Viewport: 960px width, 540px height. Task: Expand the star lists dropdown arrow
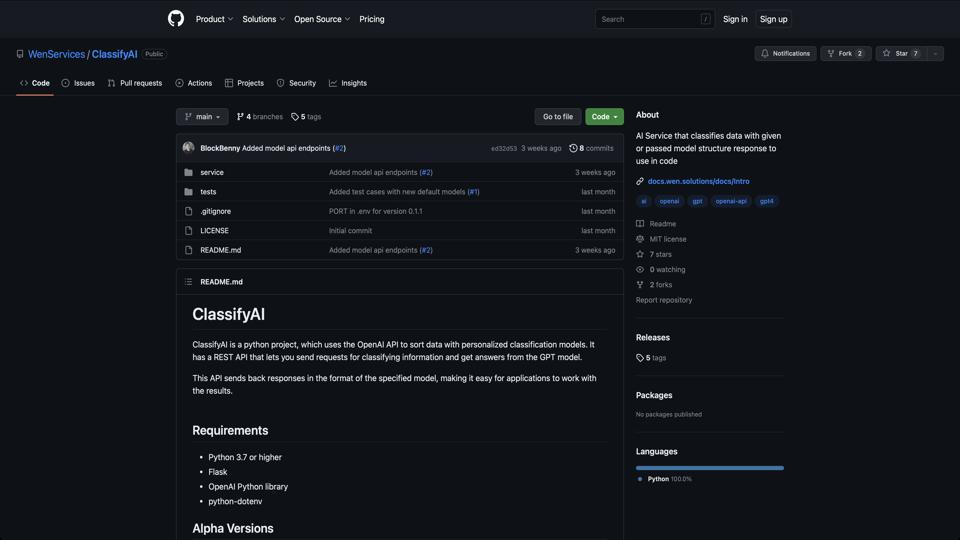coord(935,53)
